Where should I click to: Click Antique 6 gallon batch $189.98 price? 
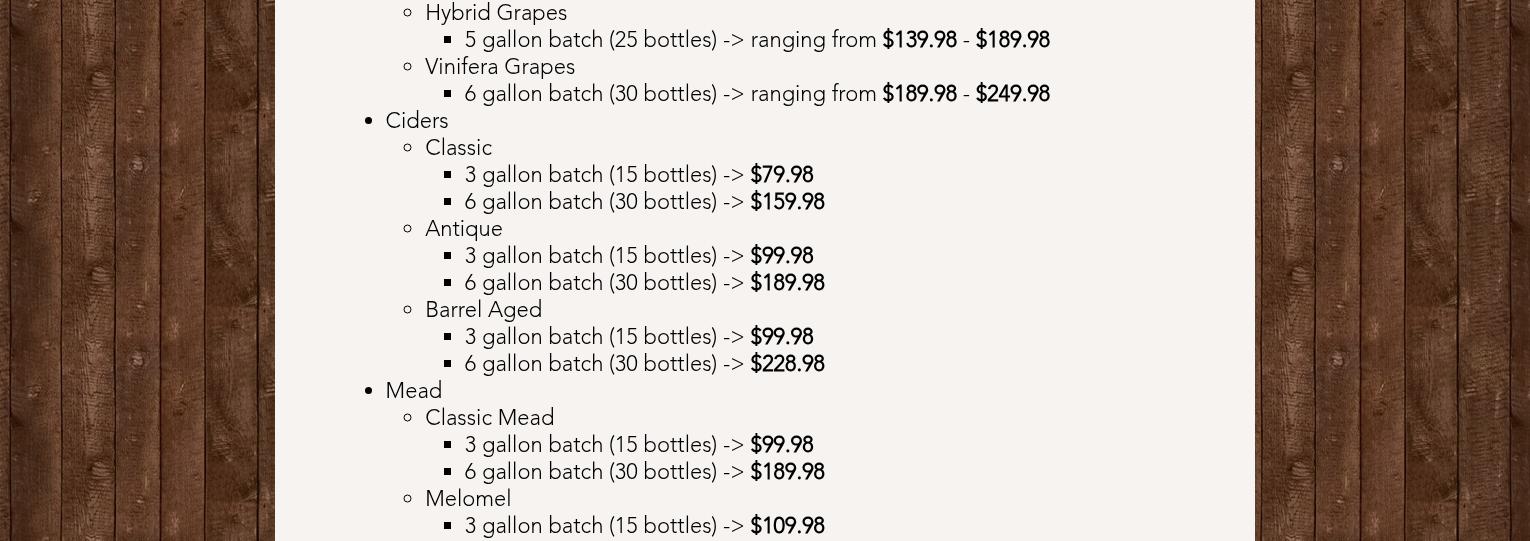click(787, 283)
